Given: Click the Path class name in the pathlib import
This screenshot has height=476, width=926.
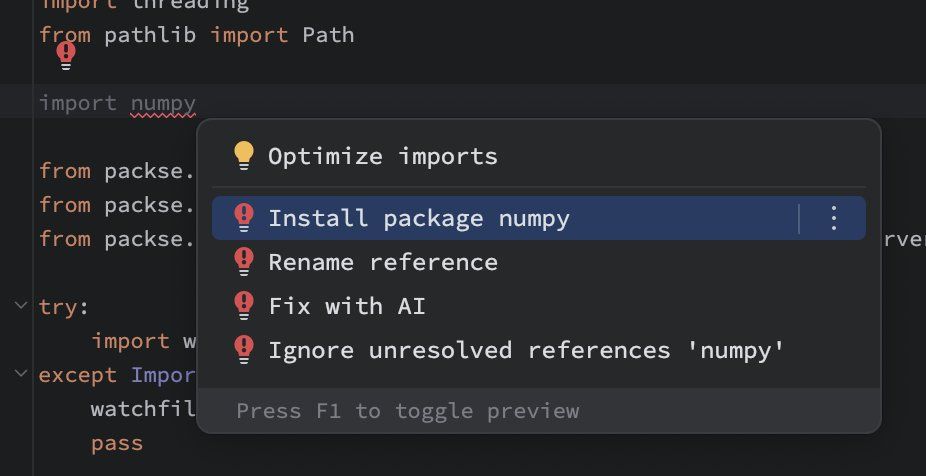Looking at the screenshot, I should coord(328,35).
